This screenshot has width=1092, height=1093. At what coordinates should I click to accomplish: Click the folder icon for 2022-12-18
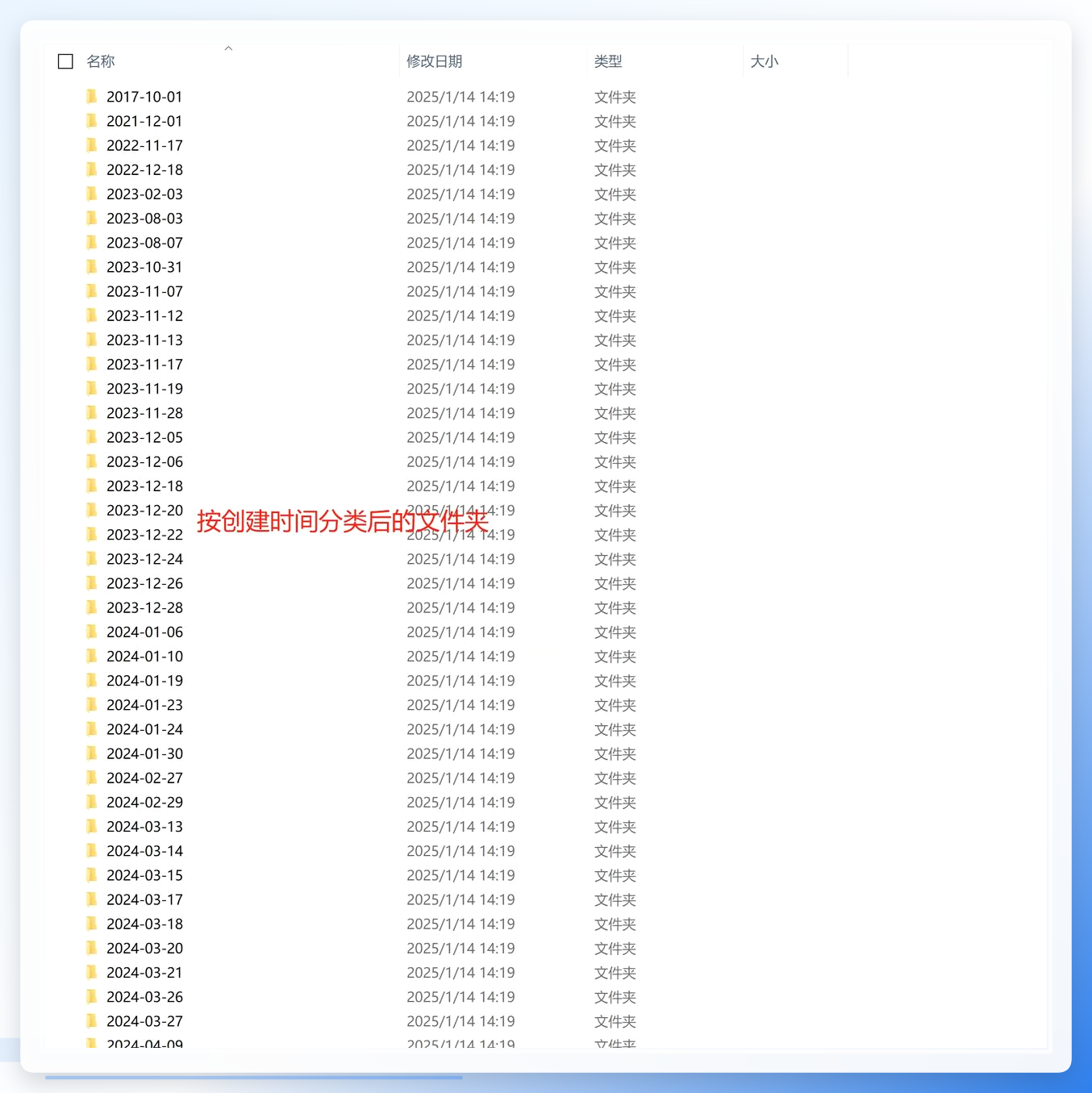point(91,169)
